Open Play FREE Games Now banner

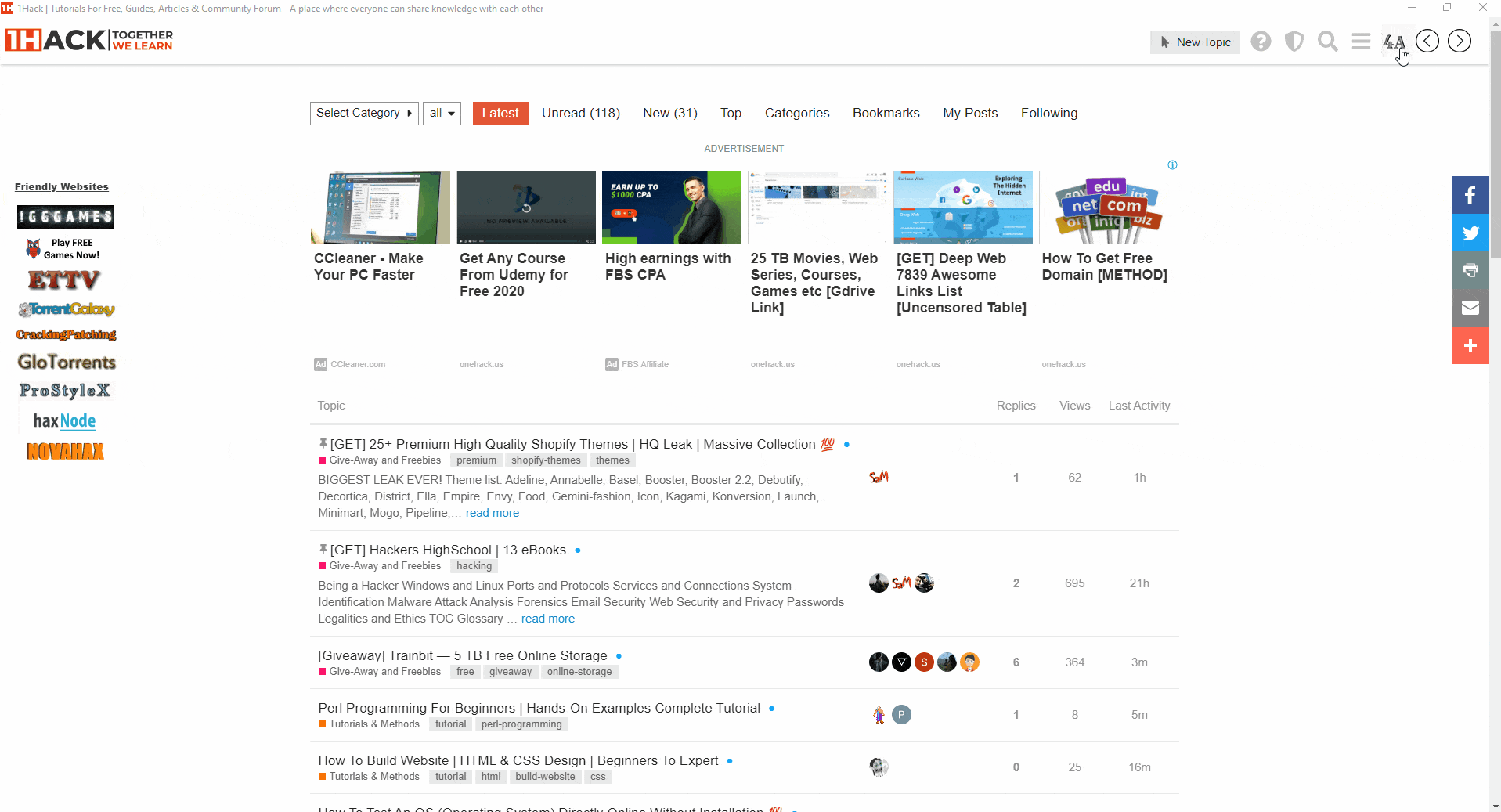tap(63, 249)
